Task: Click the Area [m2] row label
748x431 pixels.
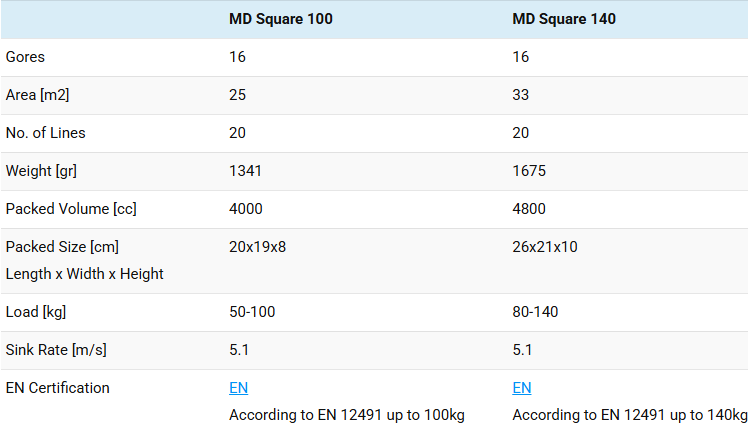Action: [37, 95]
